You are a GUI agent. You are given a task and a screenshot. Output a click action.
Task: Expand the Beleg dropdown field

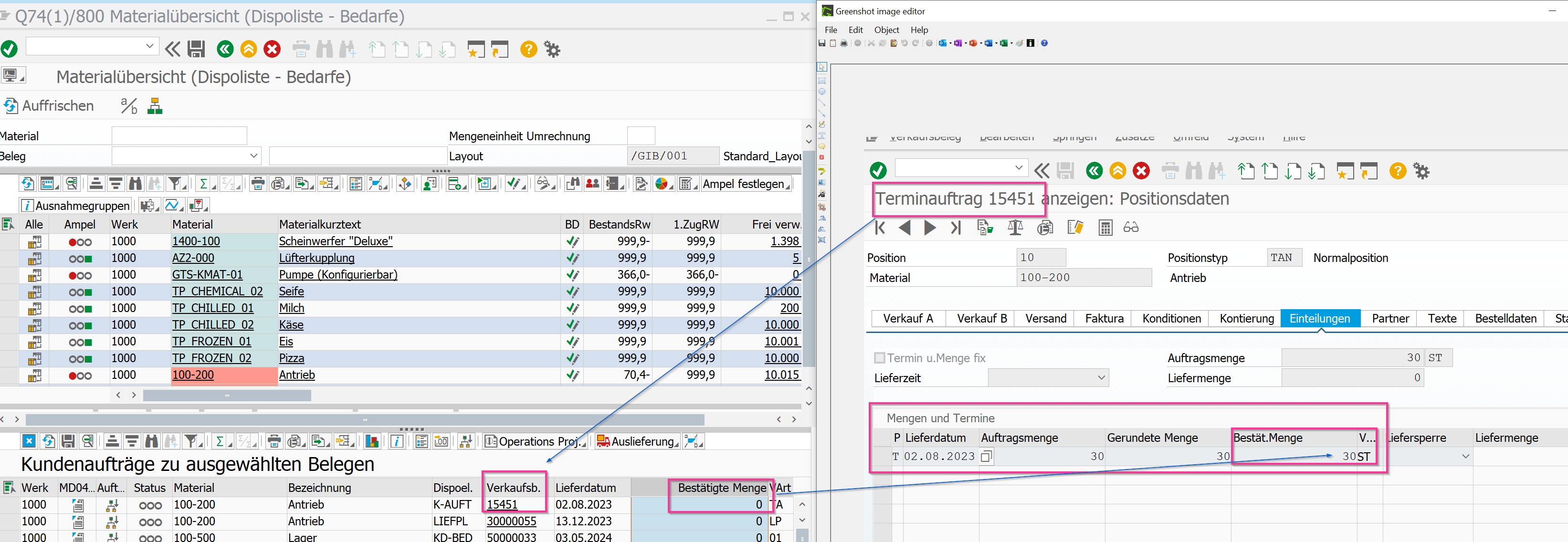(254, 156)
